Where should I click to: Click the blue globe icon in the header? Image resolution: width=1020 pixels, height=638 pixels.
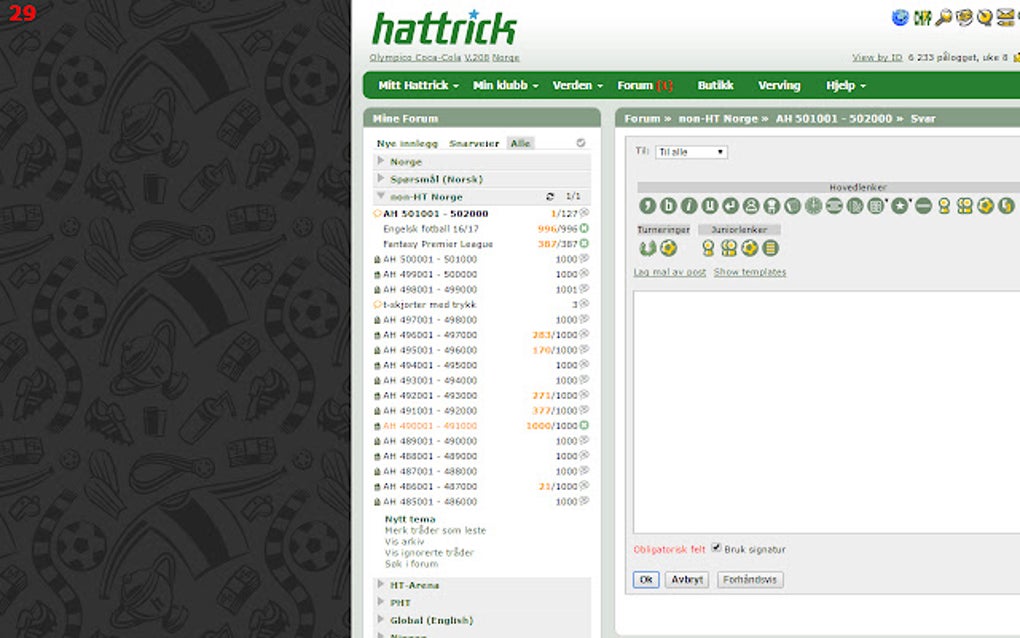pos(900,17)
